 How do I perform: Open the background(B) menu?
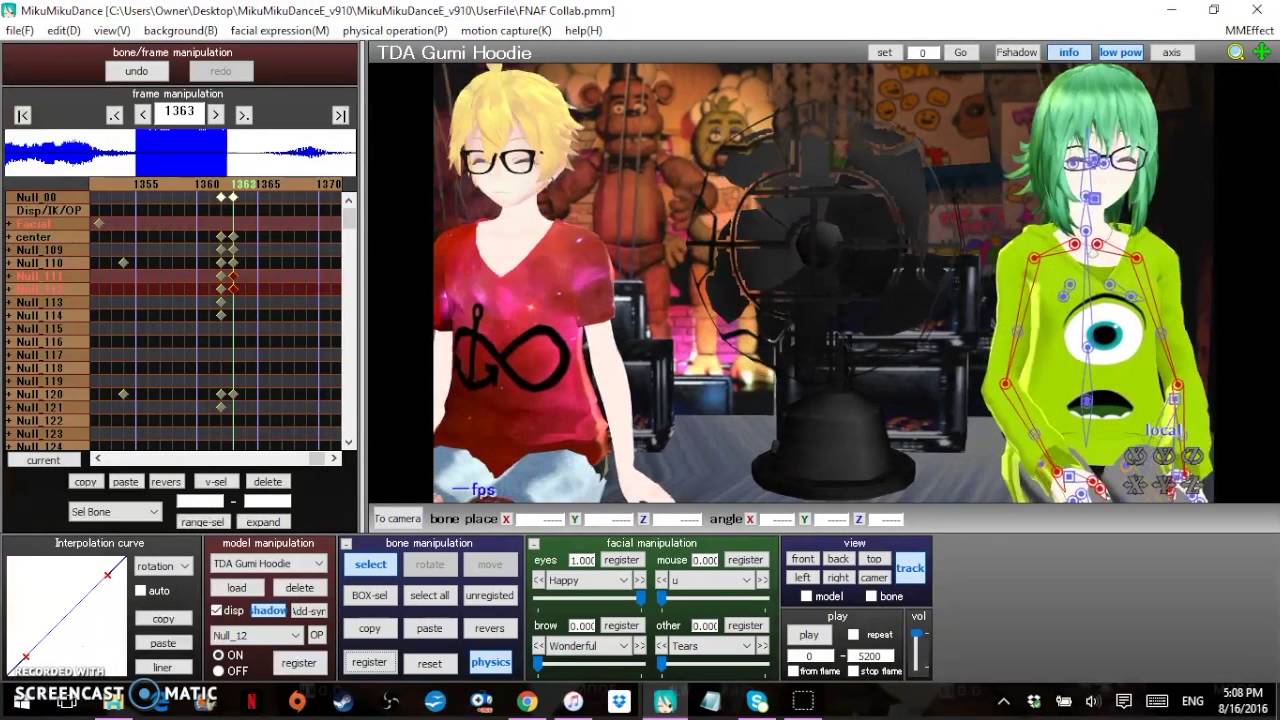click(181, 31)
